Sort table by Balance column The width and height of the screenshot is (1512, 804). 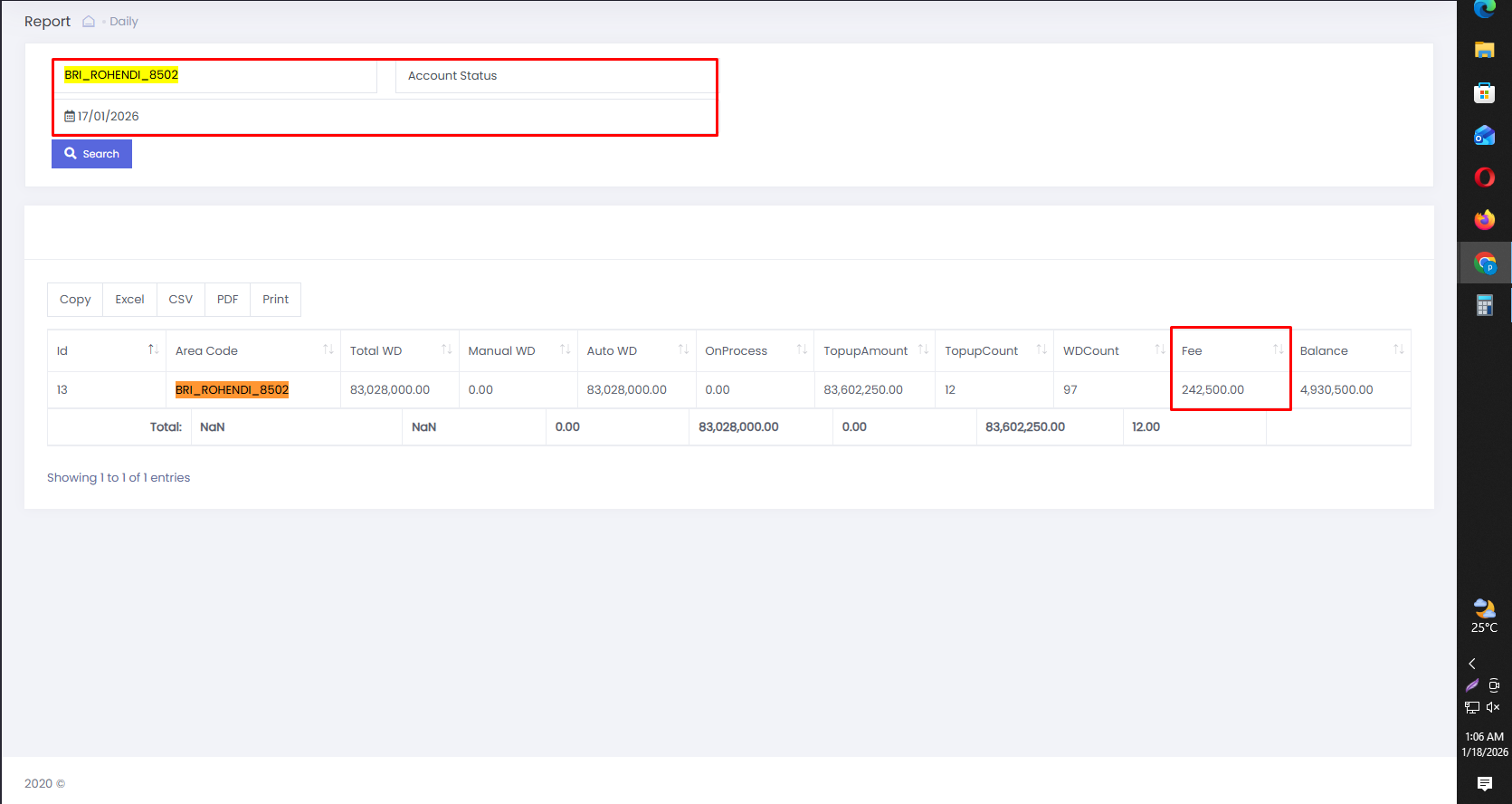coord(1350,350)
